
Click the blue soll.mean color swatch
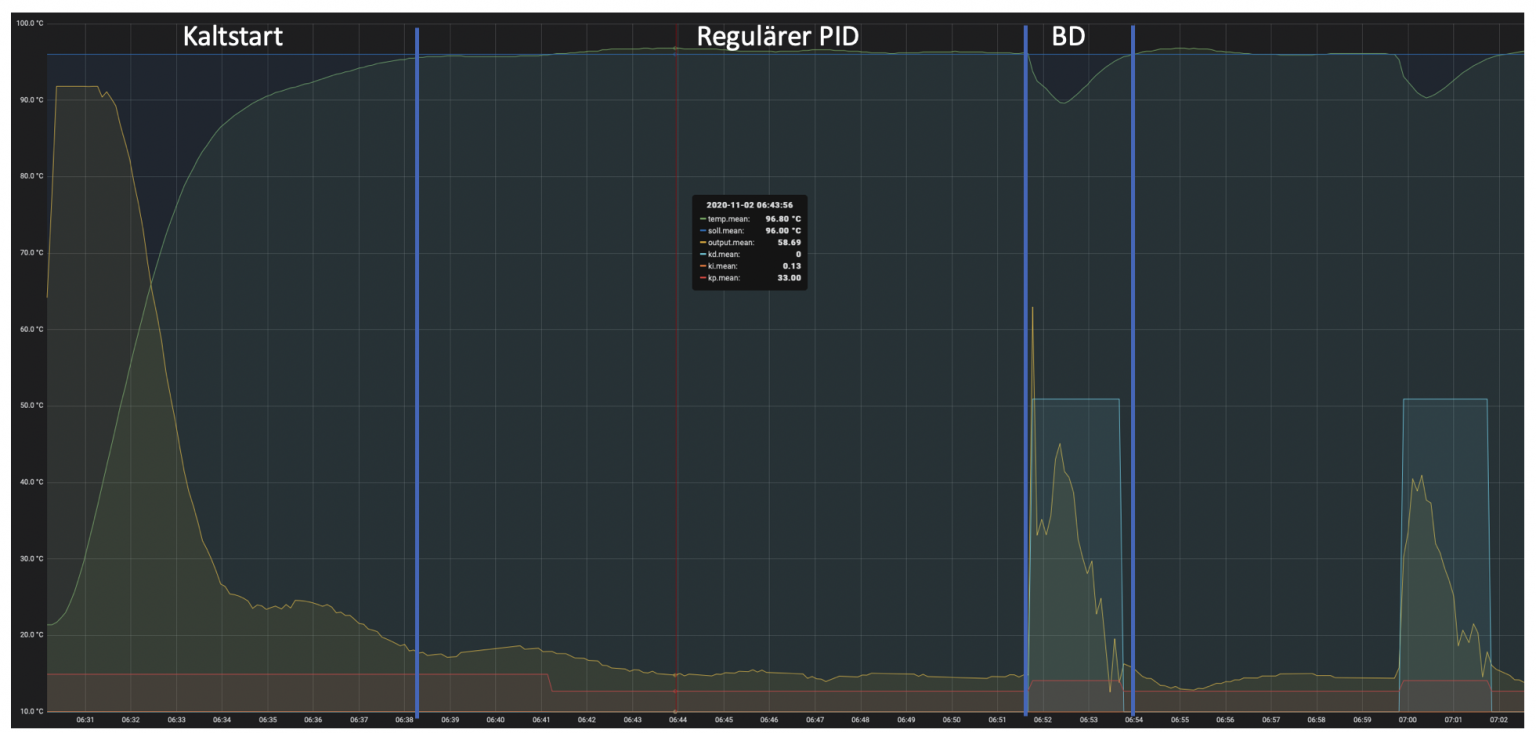click(x=702, y=230)
